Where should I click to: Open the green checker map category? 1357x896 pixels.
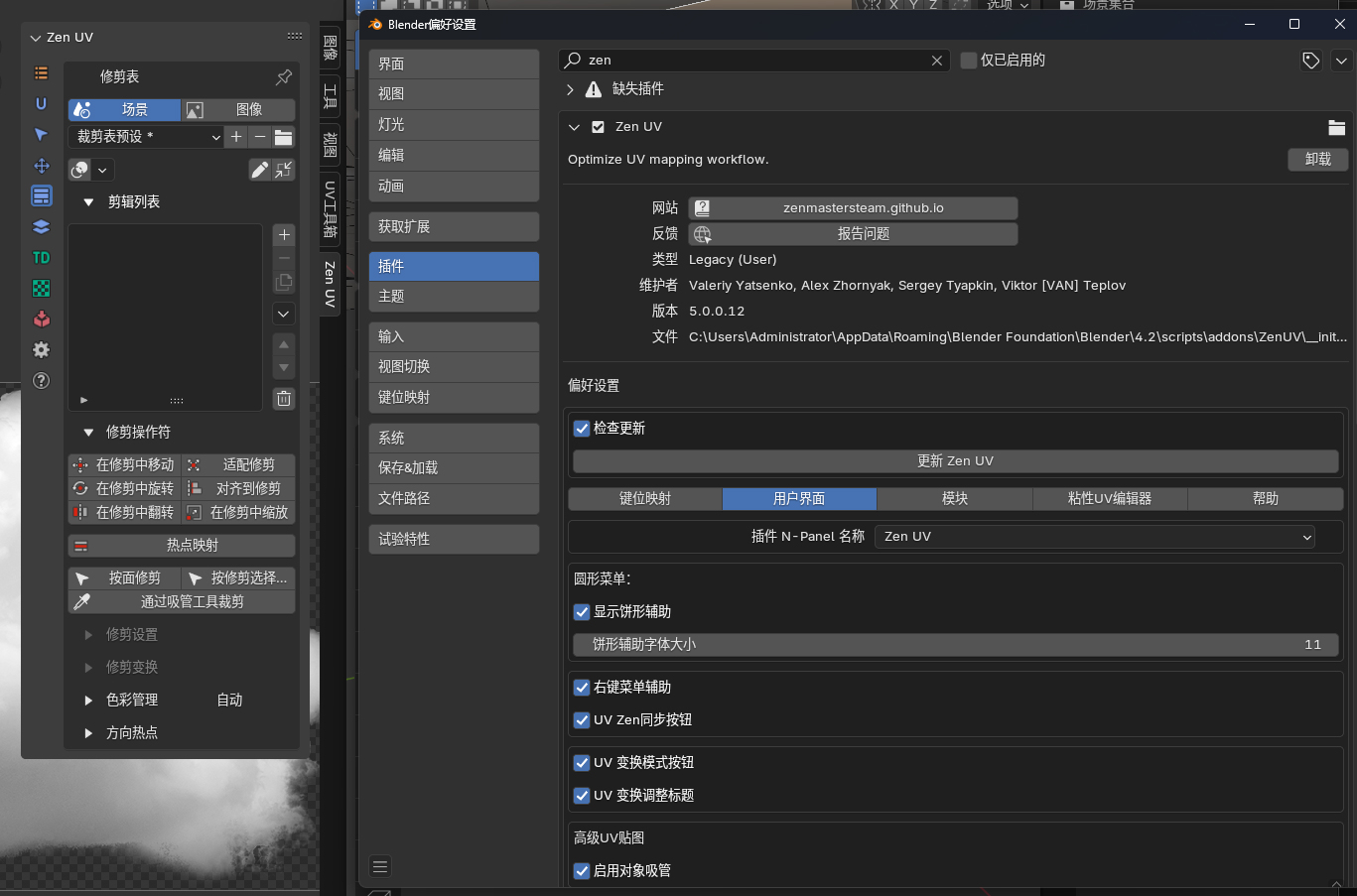[x=41, y=289]
